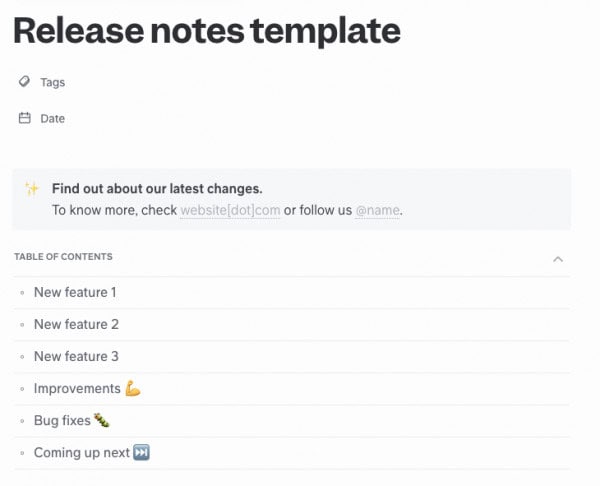Click the bug emoji beside Bug fixes
This screenshot has width=600, height=486.
[x=101, y=420]
